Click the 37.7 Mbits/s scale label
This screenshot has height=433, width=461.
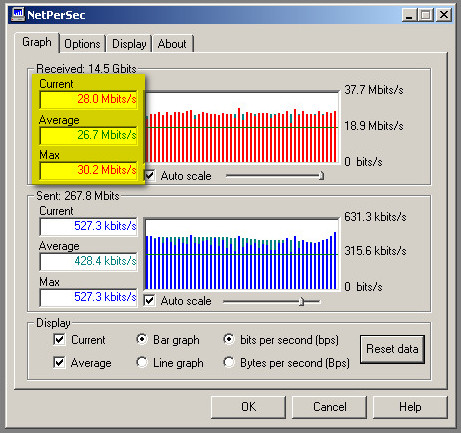coord(374,90)
